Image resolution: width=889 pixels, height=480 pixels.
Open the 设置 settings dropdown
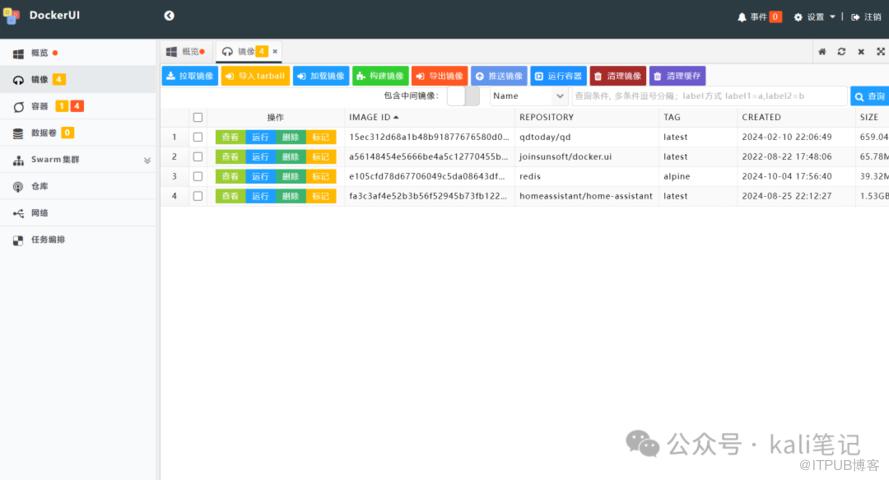[814, 17]
